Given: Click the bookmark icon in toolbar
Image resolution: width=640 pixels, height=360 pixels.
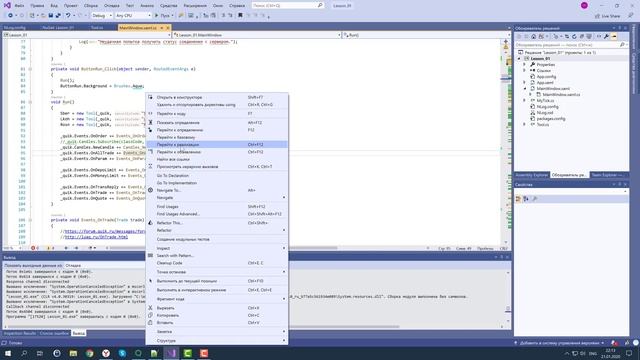Looking at the screenshot, I should click(x=240, y=16).
